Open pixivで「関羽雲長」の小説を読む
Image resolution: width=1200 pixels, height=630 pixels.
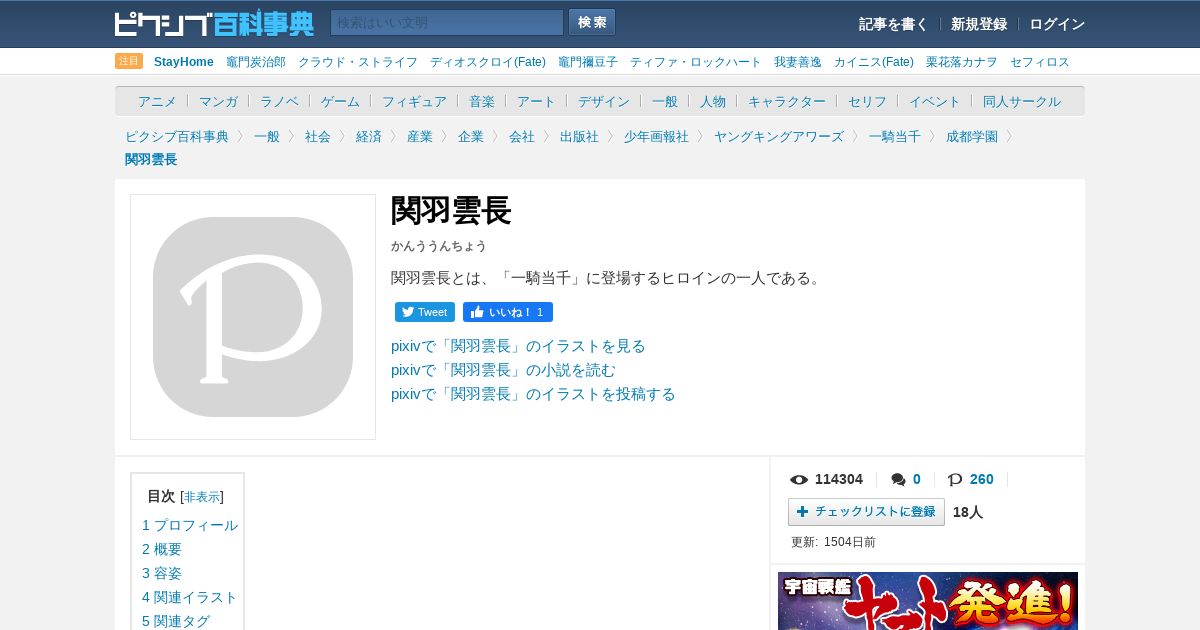pos(503,370)
